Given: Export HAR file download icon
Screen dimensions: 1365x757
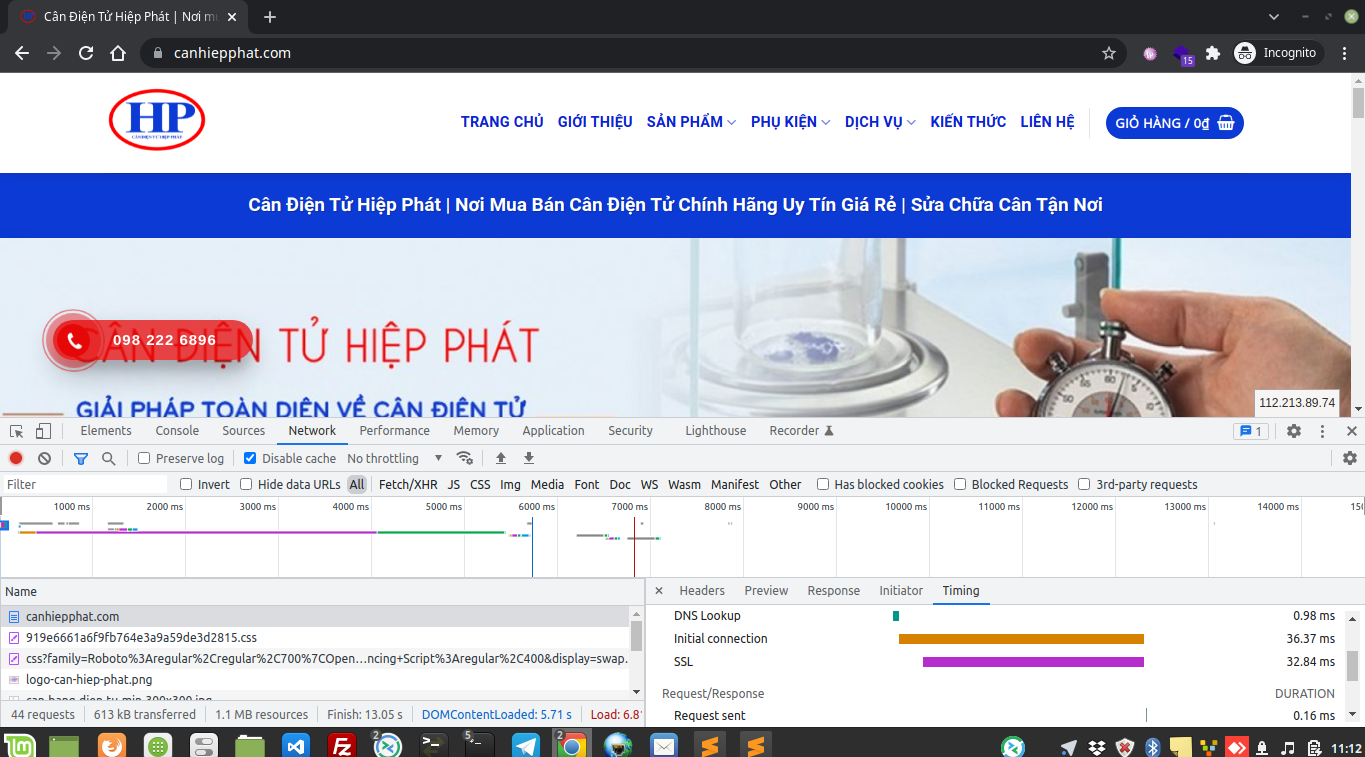Looking at the screenshot, I should pos(529,458).
